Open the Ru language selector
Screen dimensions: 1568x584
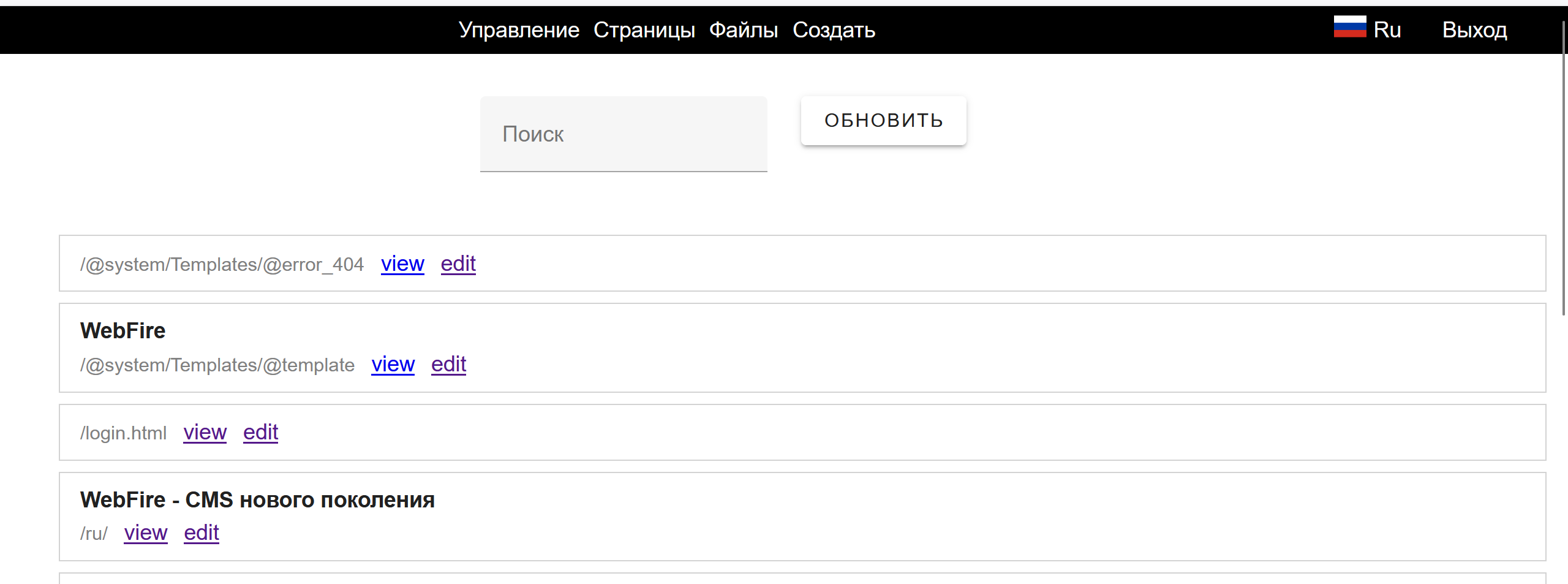coord(1387,30)
